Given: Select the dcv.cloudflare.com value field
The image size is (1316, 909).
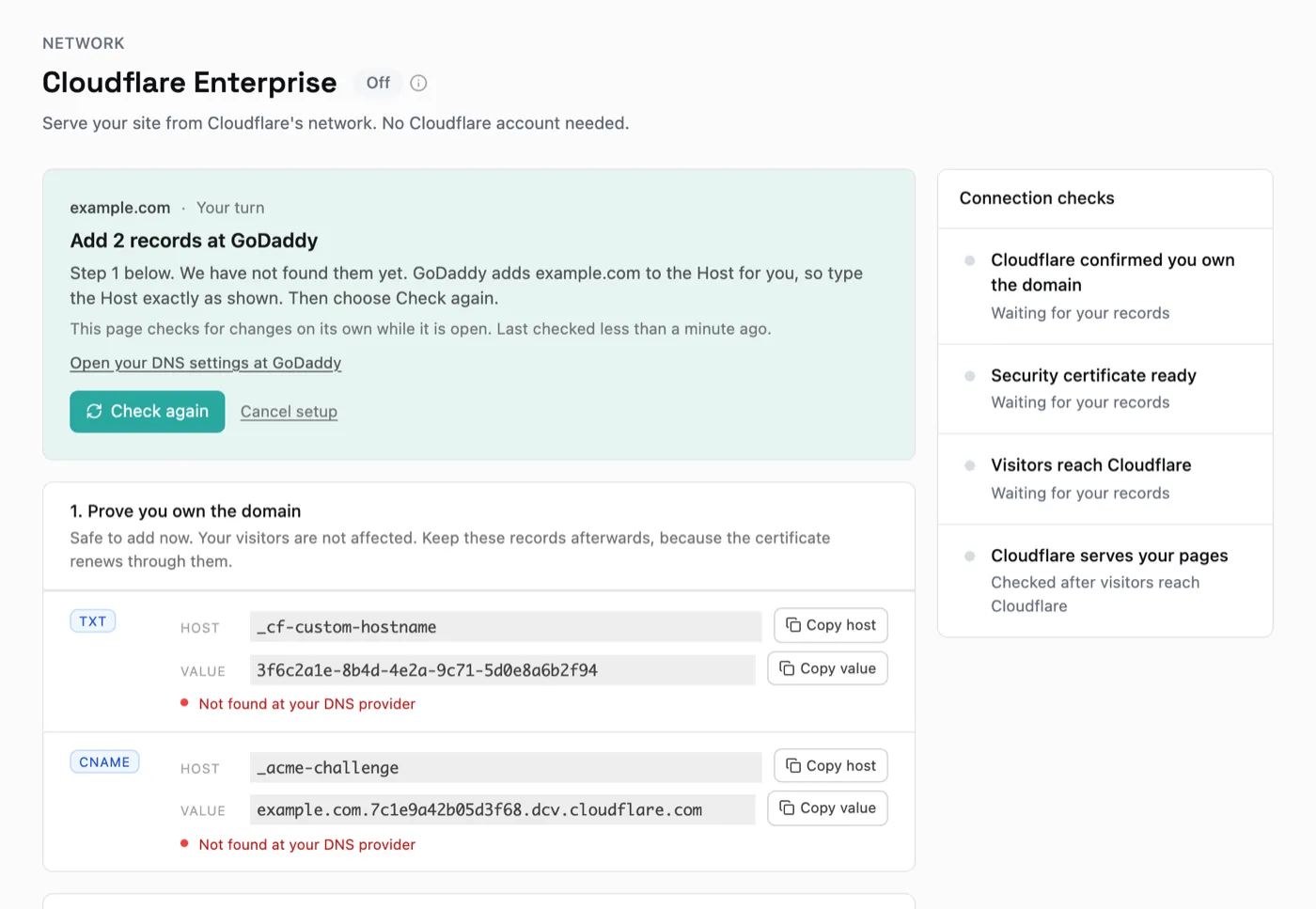Looking at the screenshot, I should point(503,810).
